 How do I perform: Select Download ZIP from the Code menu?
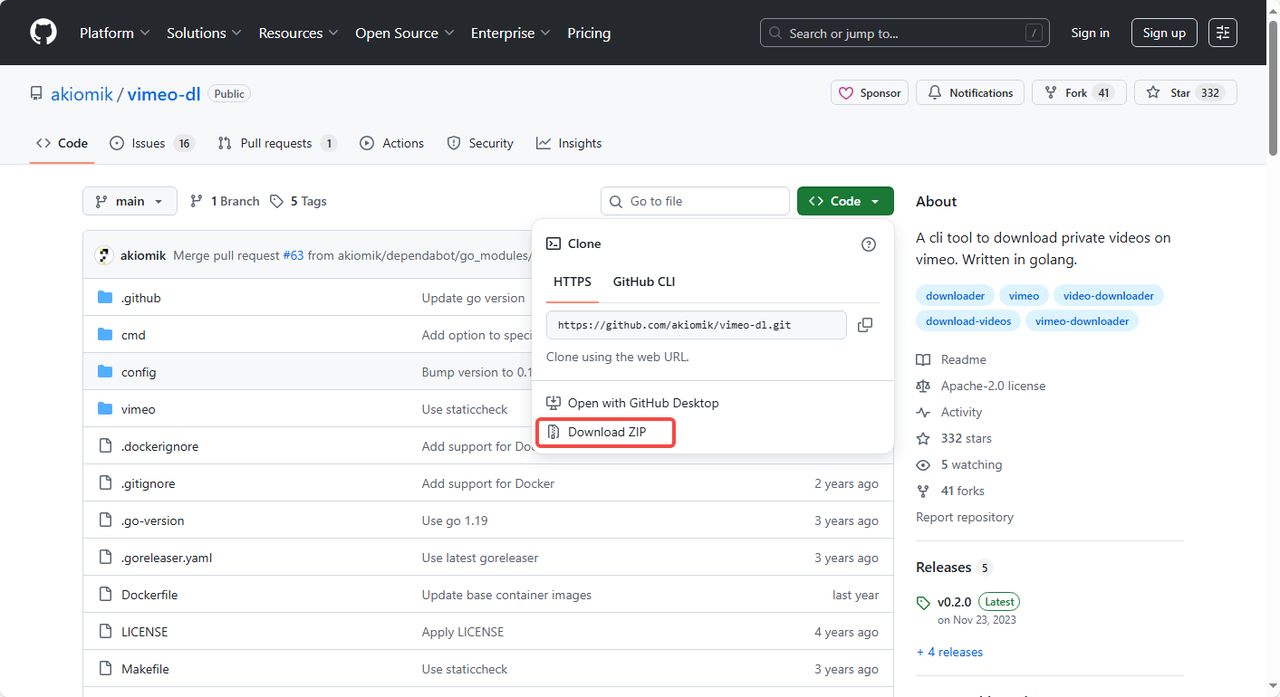605,432
